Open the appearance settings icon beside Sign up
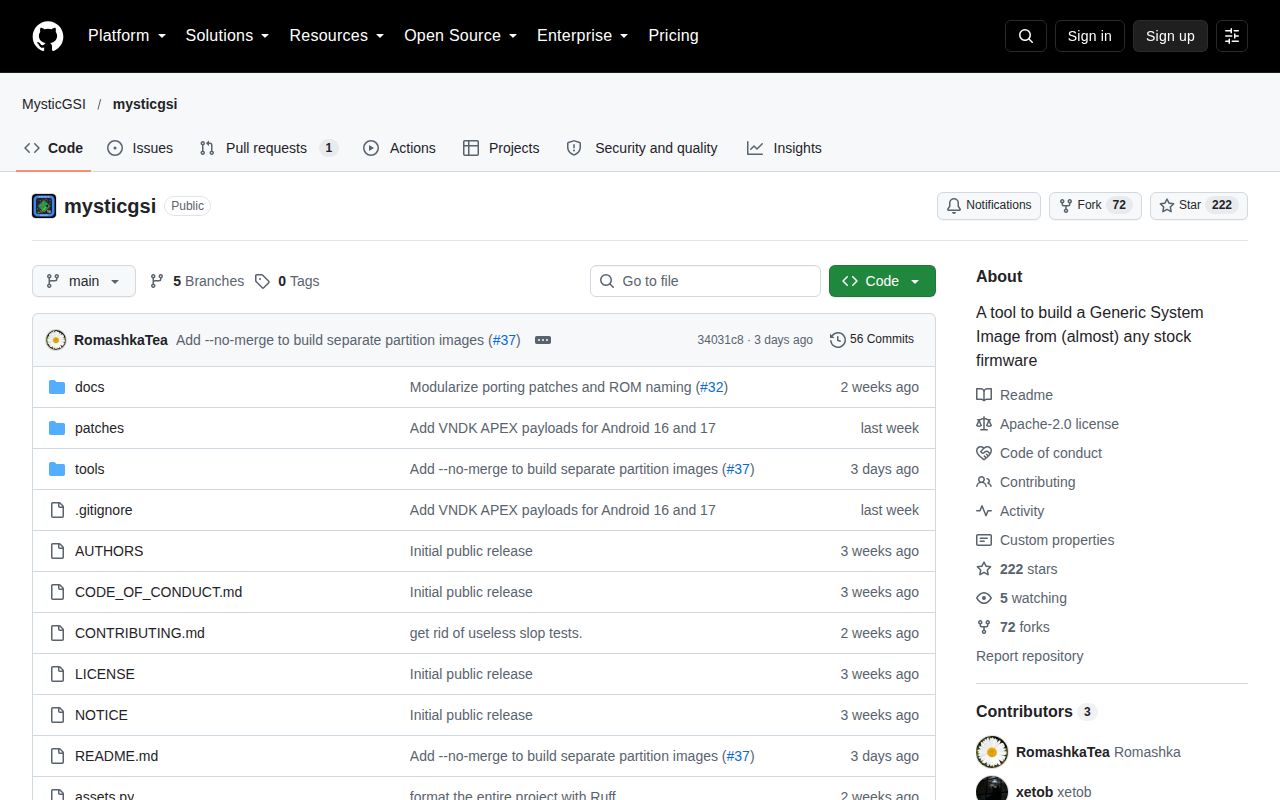This screenshot has width=1280, height=800. tap(1232, 36)
